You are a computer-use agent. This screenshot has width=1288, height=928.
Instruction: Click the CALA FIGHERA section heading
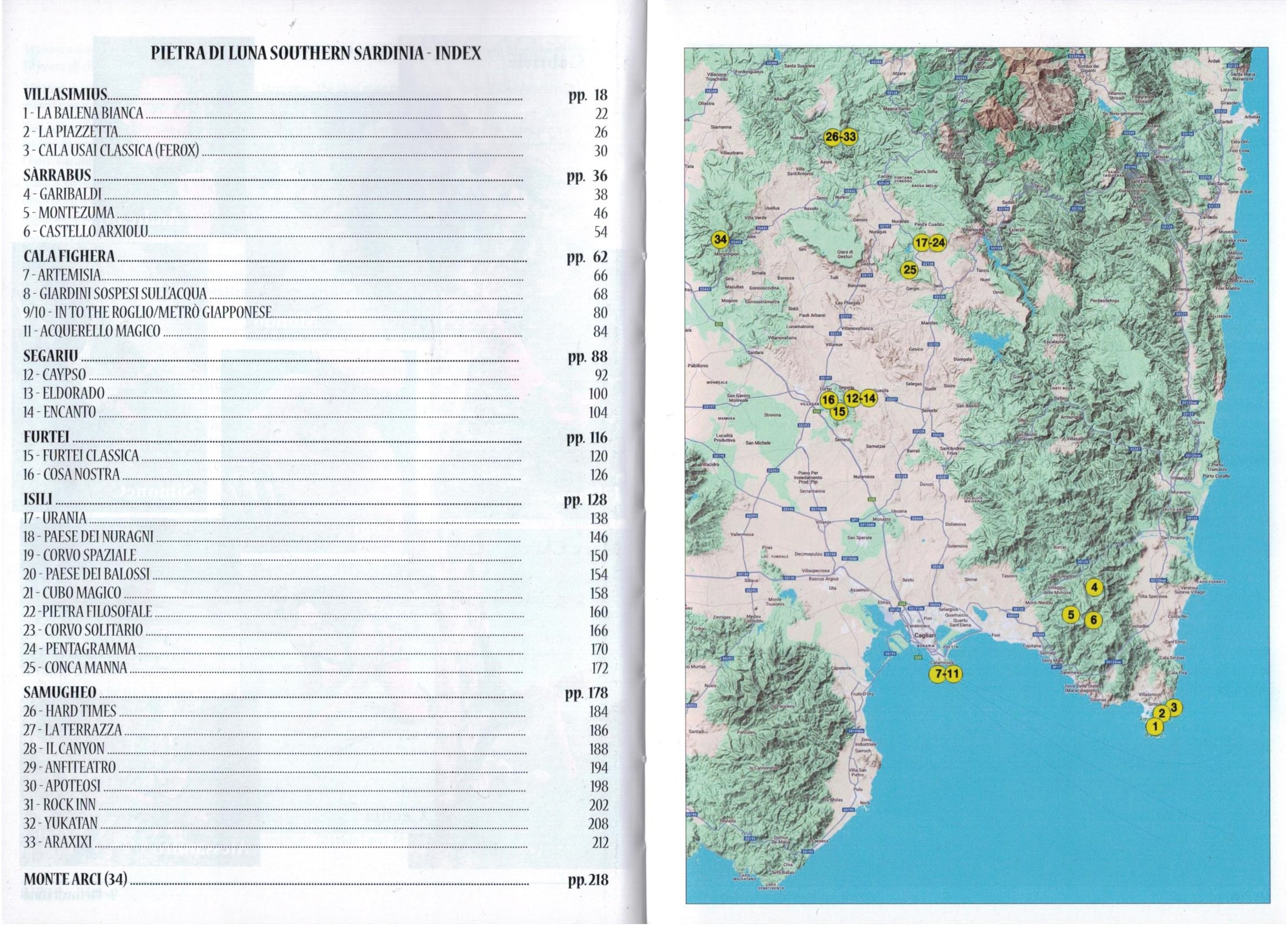(x=69, y=257)
